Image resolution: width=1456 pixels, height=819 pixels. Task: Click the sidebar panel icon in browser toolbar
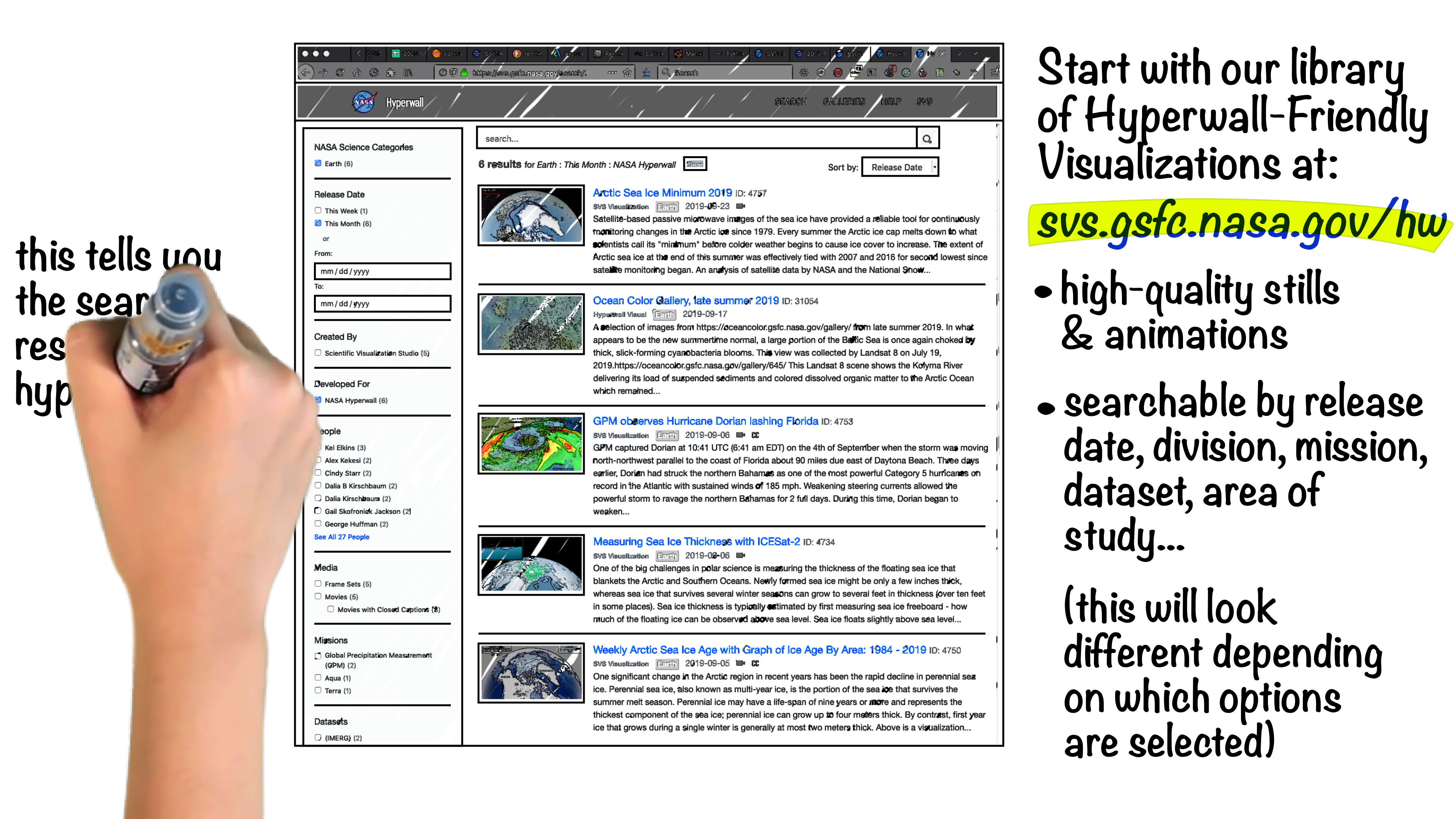(x=872, y=72)
